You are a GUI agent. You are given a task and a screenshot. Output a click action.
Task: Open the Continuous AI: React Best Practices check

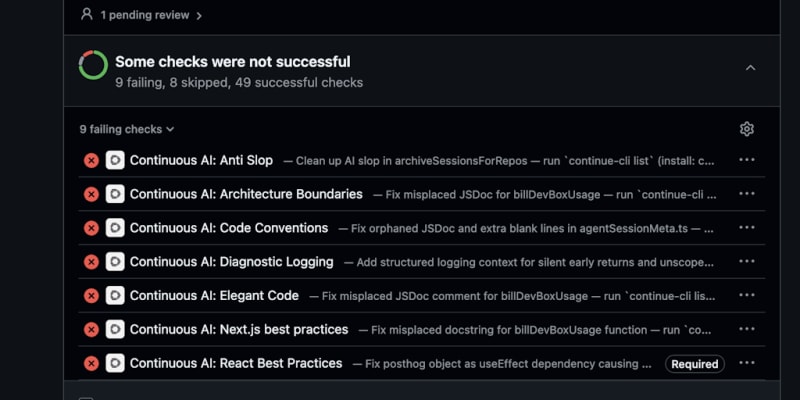(236, 363)
